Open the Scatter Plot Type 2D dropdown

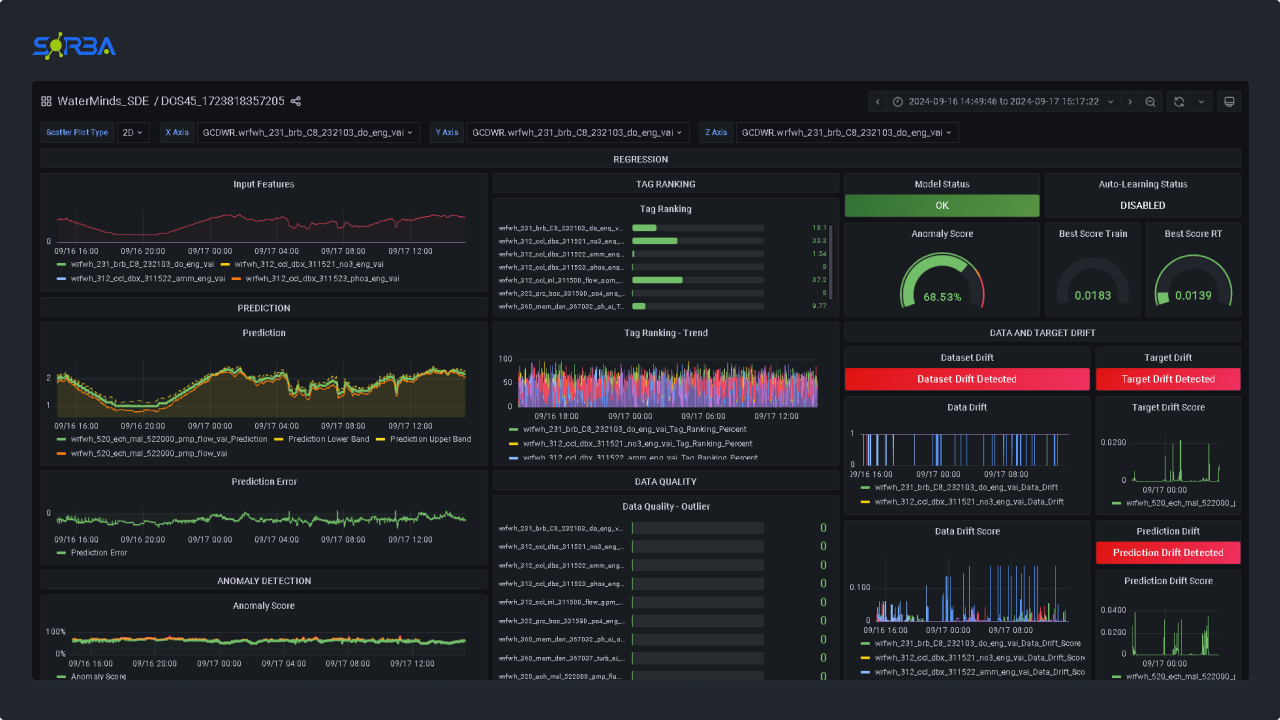tap(133, 132)
